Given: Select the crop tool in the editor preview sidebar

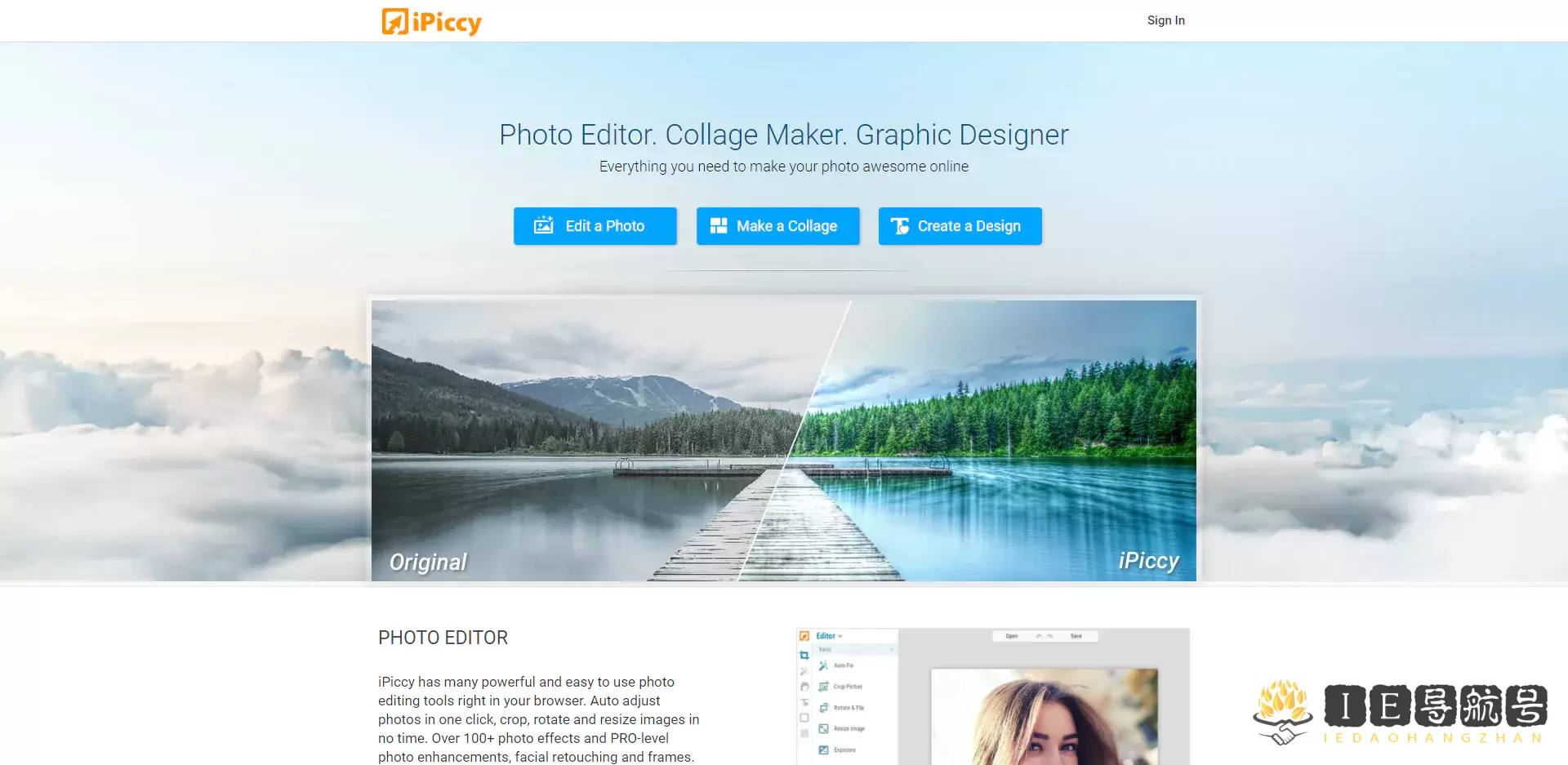Looking at the screenshot, I should point(804,655).
